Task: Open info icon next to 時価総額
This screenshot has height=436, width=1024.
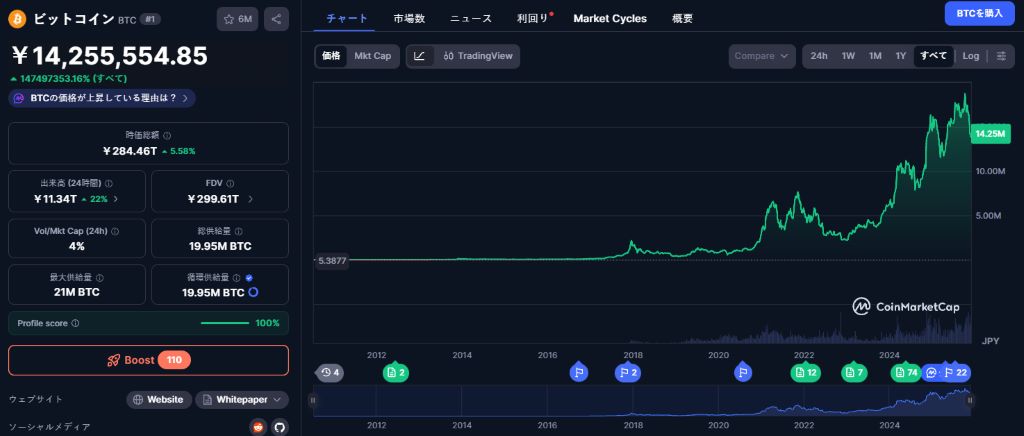Action: 167,136
